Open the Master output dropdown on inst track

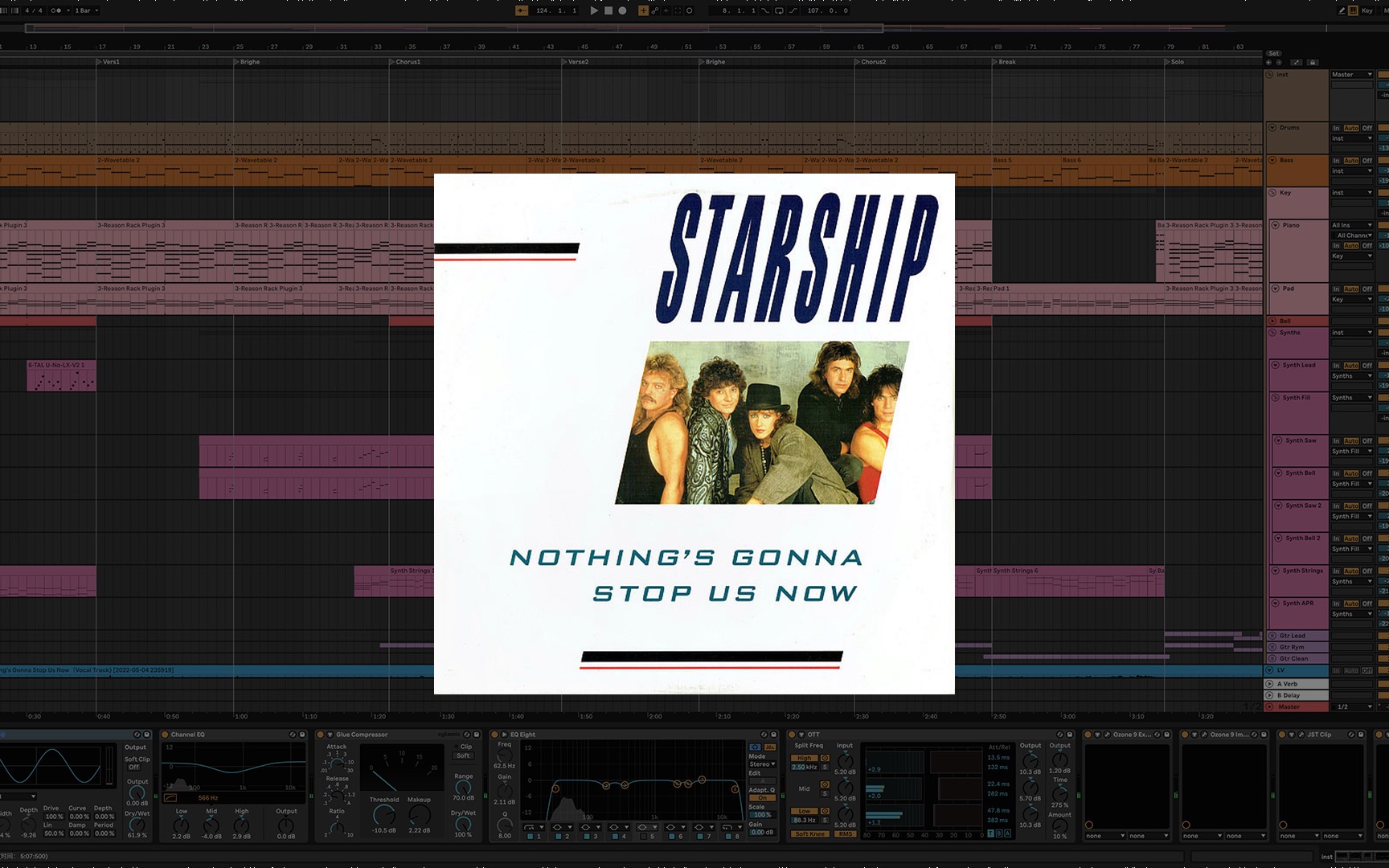click(1352, 75)
